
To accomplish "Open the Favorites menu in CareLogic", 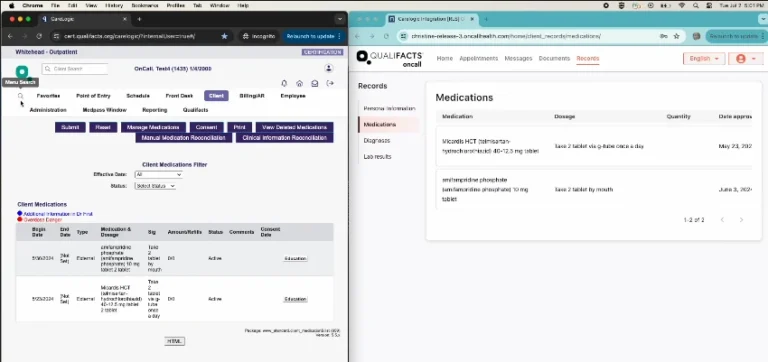I will pos(48,96).
